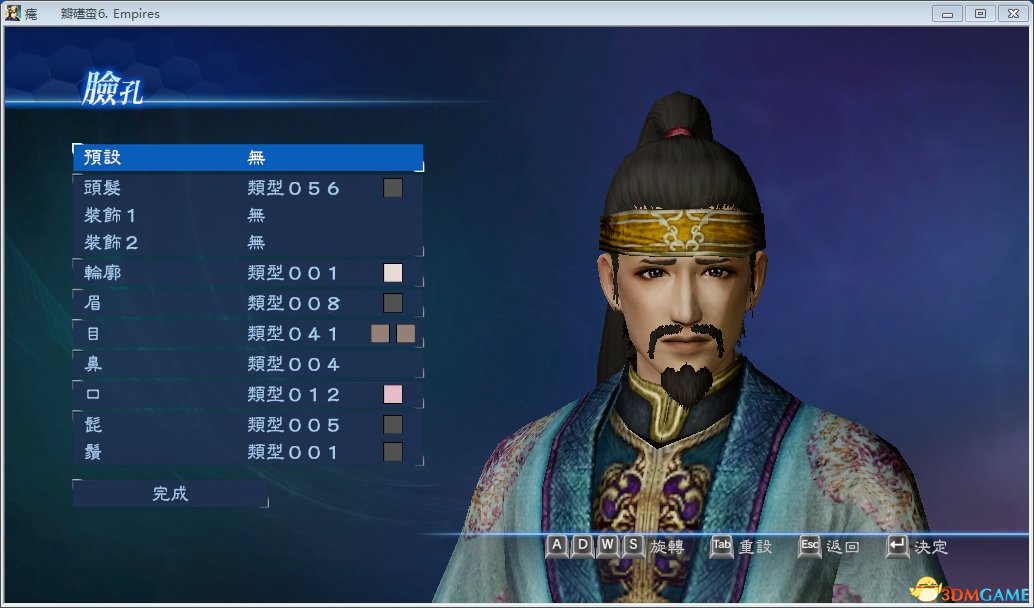Pick the left 目 eye color swatch
The image size is (1034, 608).
pos(380,334)
